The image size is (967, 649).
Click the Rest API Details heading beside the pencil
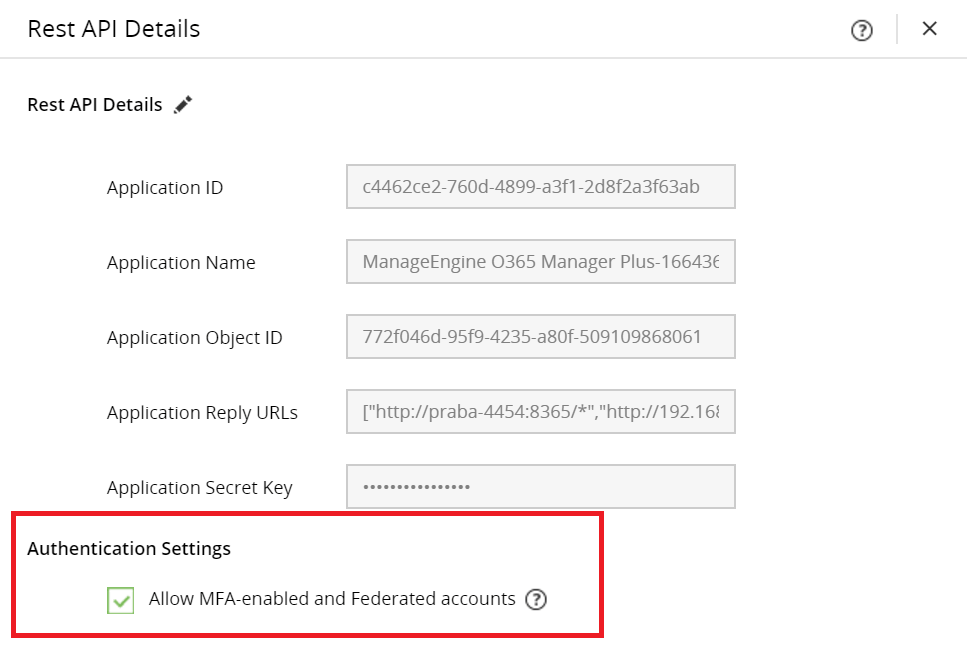click(x=95, y=105)
